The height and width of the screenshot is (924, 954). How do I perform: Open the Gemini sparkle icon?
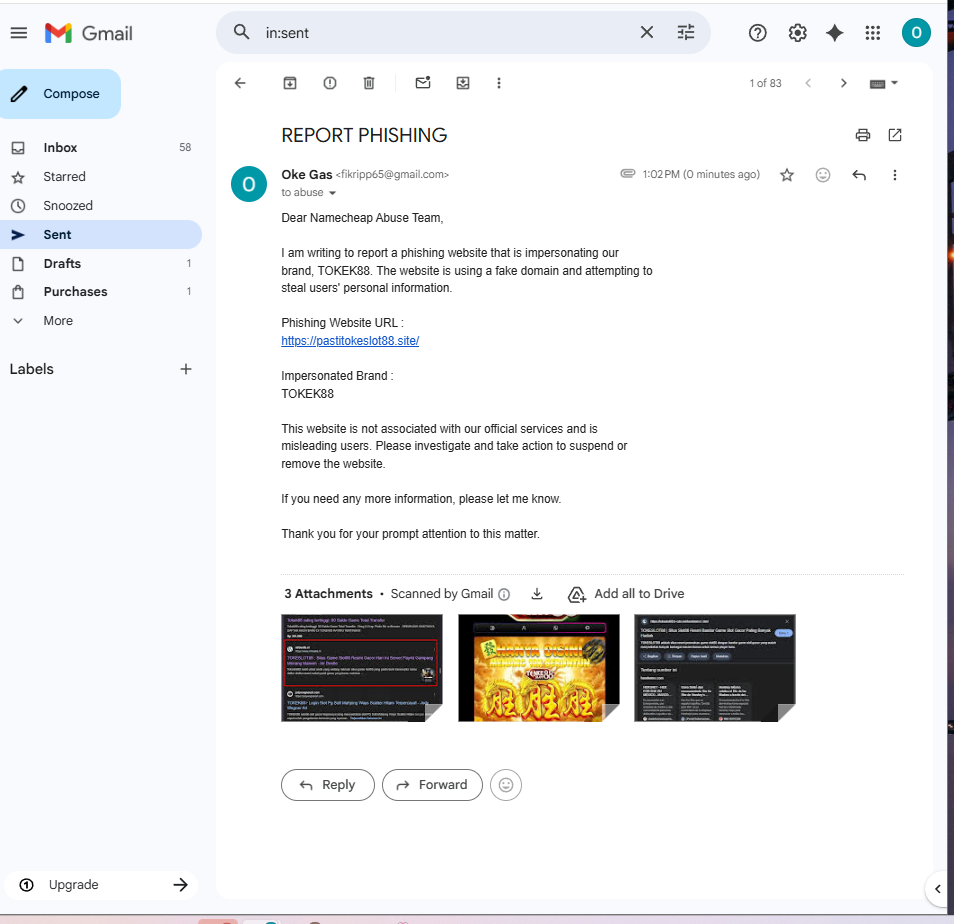pyautogui.click(x=835, y=33)
